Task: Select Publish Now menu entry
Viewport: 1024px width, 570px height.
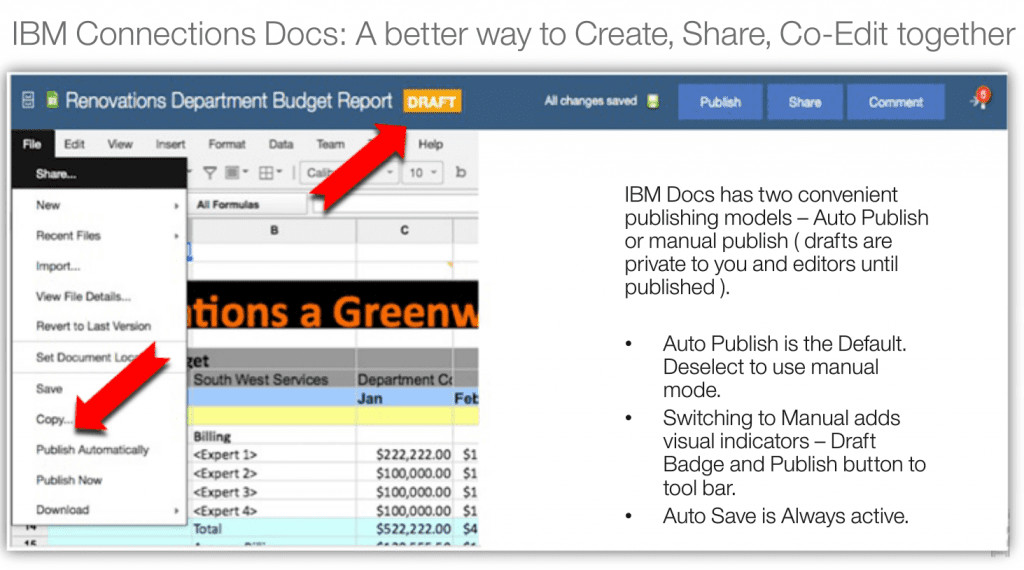Action: tap(99, 480)
